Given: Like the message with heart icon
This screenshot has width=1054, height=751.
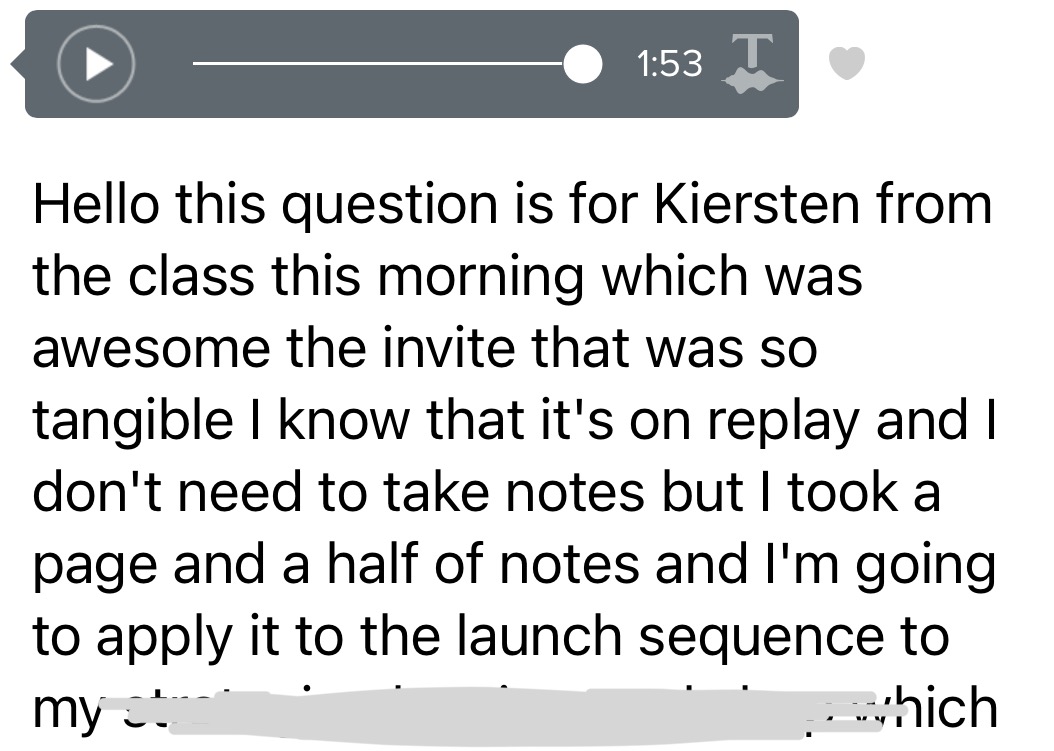Looking at the screenshot, I should [846, 64].
